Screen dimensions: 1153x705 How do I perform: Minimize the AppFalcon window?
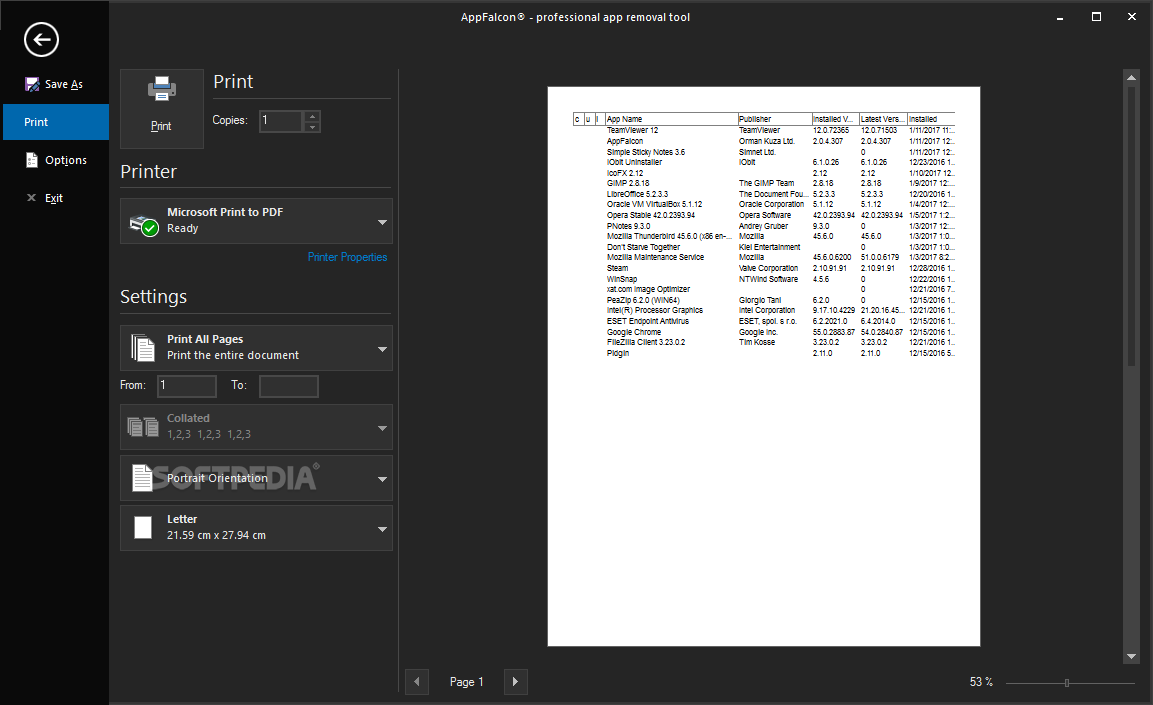pos(1060,17)
